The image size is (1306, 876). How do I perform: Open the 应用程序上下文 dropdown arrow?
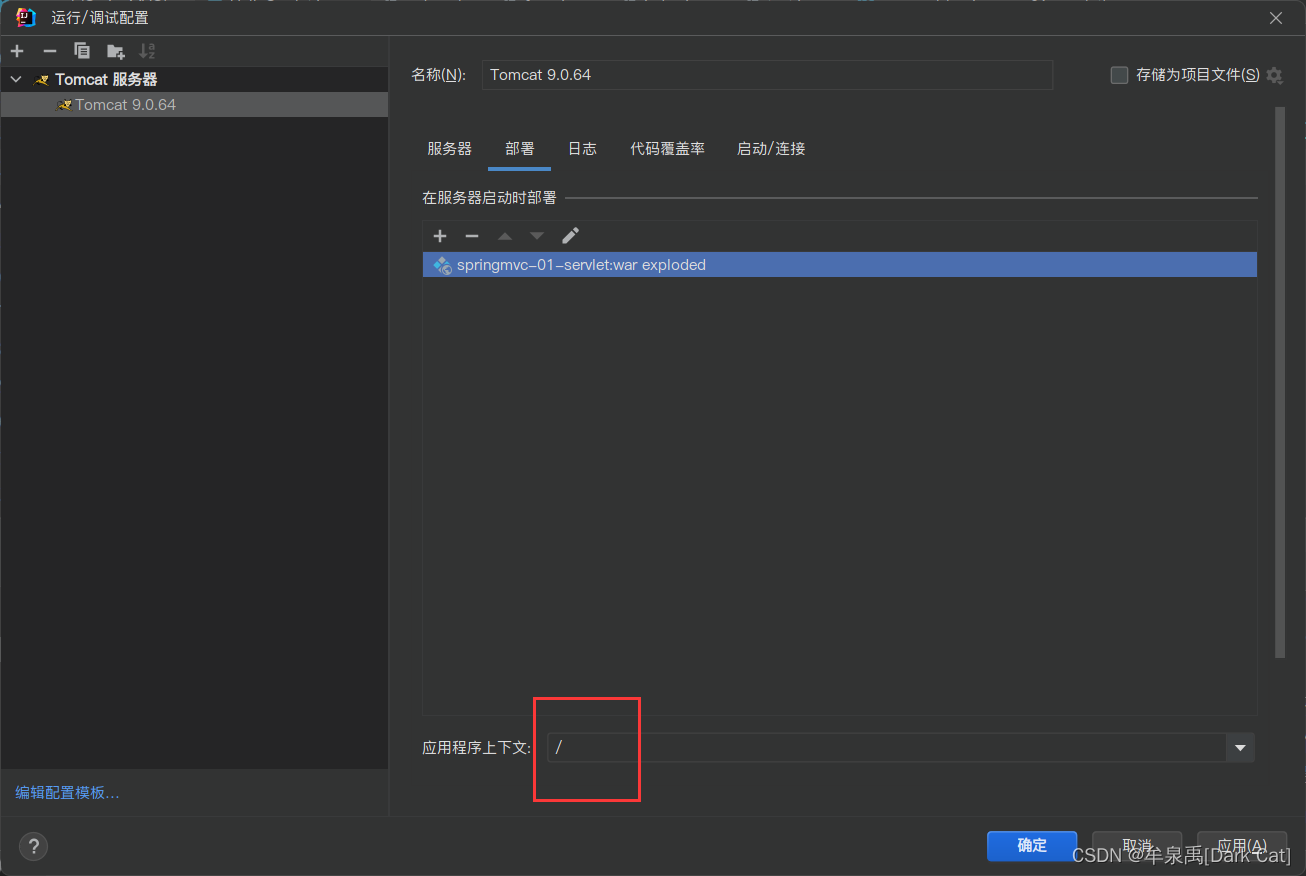(1241, 748)
